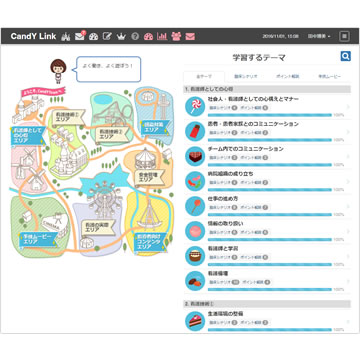Click the heart chocolate box theme icon
360x360 pixels.
click(195, 156)
